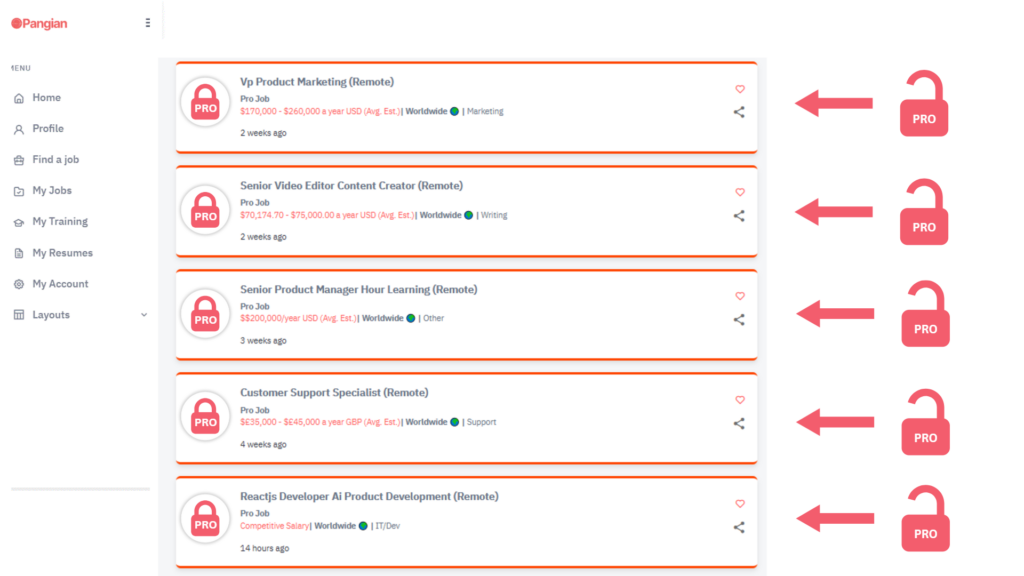Share the Senior Video Editor job
Screen dimensions: 1024x576
(x=739, y=216)
